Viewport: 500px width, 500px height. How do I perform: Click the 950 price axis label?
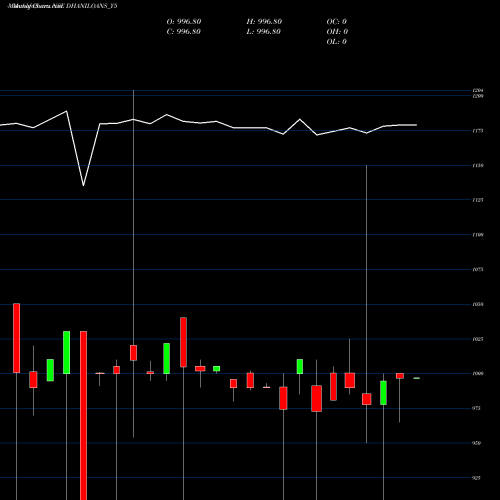(x=477, y=443)
